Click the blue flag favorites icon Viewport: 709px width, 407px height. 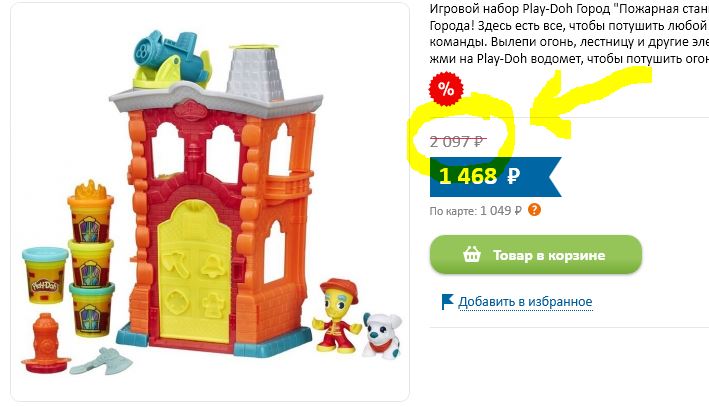coord(447,301)
